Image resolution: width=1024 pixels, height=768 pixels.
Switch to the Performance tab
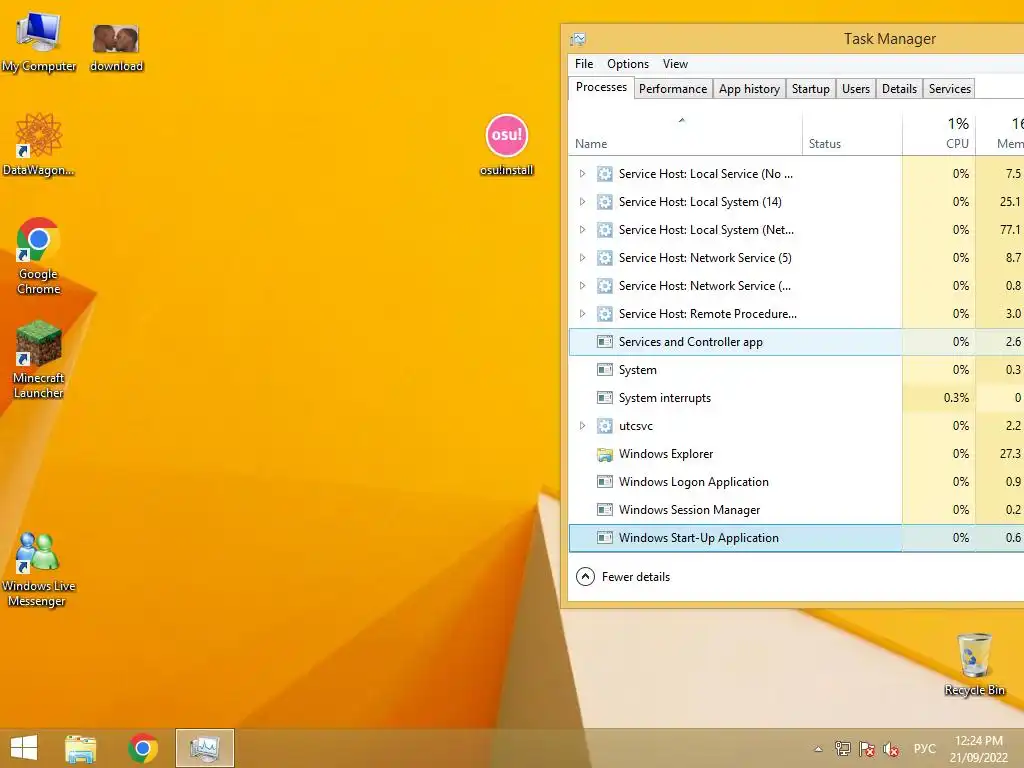point(673,89)
